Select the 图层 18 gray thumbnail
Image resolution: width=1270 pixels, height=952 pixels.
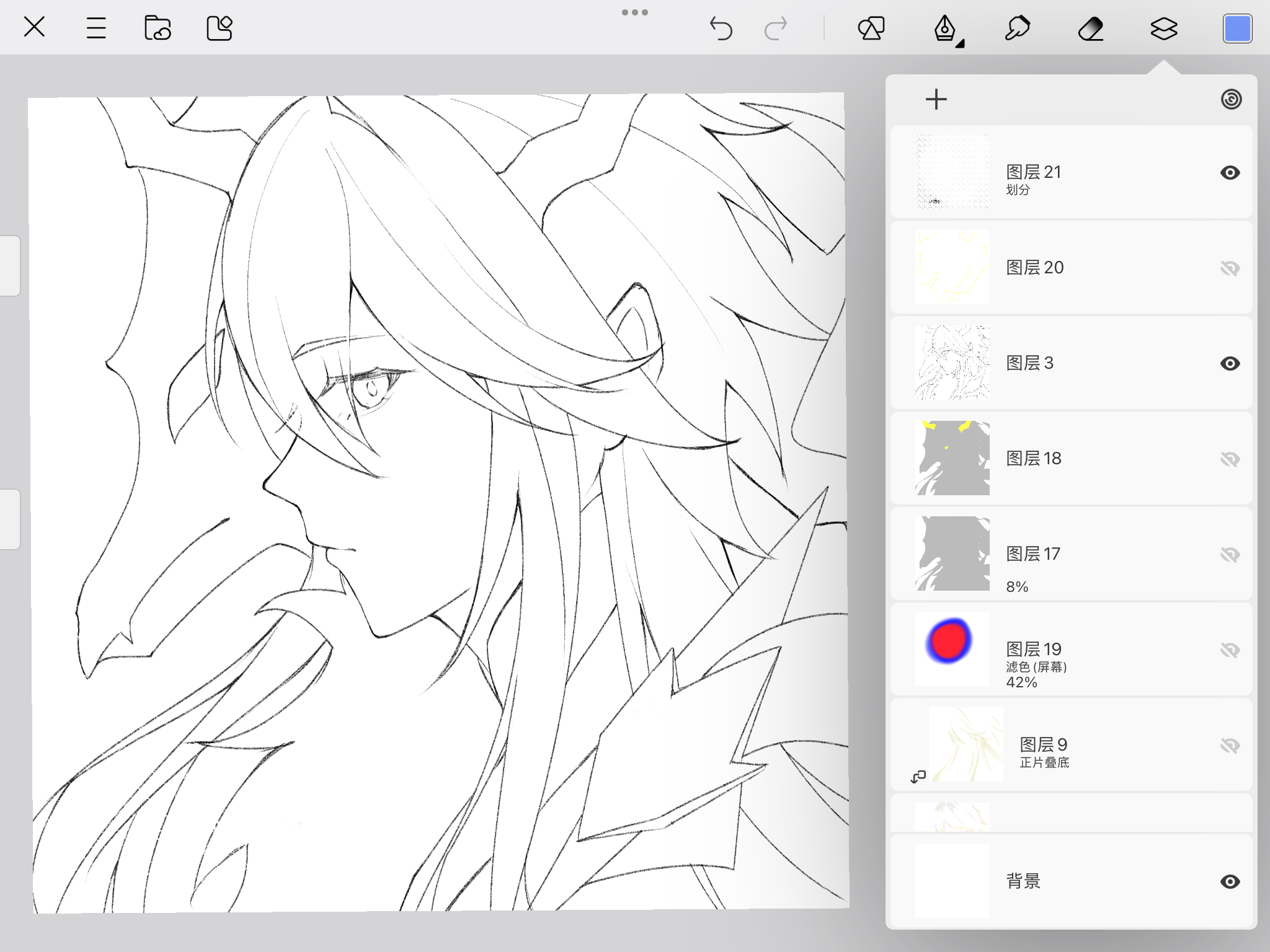tap(952, 458)
